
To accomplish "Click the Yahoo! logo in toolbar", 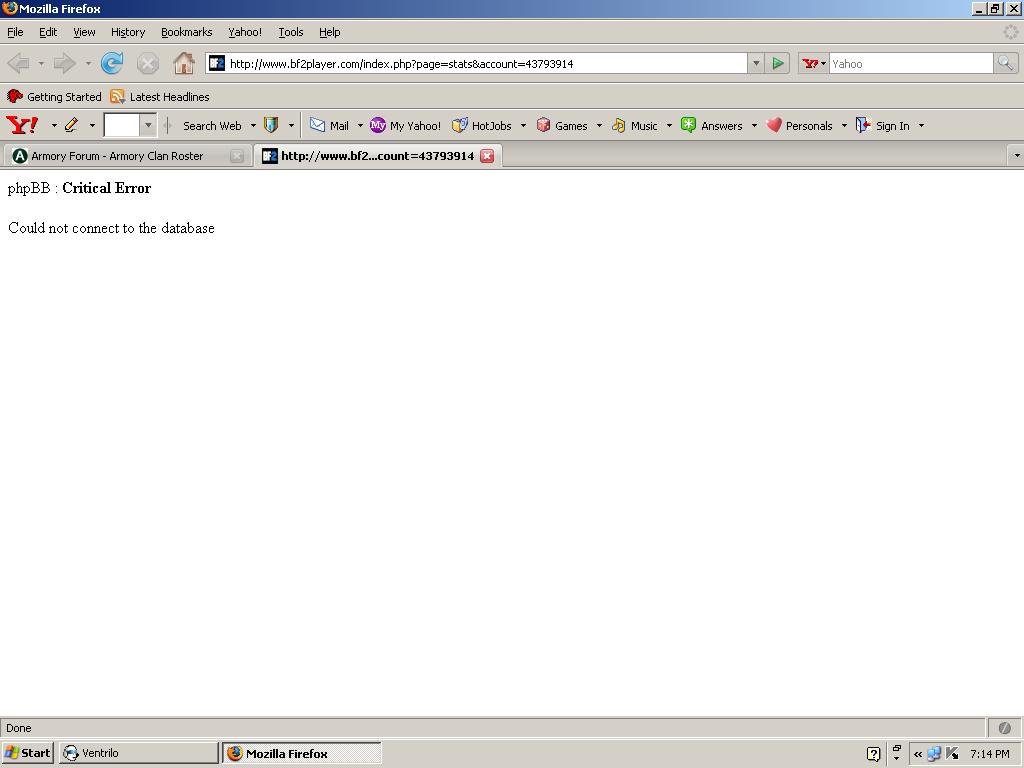I will 22,125.
